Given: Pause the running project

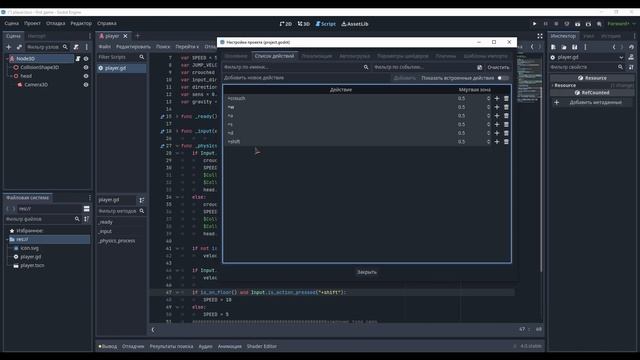Looking at the screenshot, I should [545, 24].
